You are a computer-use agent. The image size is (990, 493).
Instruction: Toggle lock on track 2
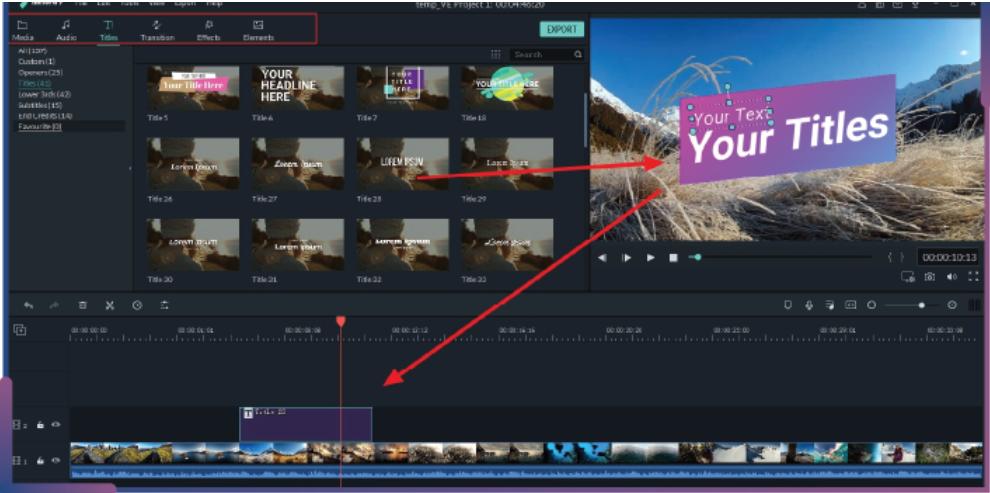tap(40, 425)
